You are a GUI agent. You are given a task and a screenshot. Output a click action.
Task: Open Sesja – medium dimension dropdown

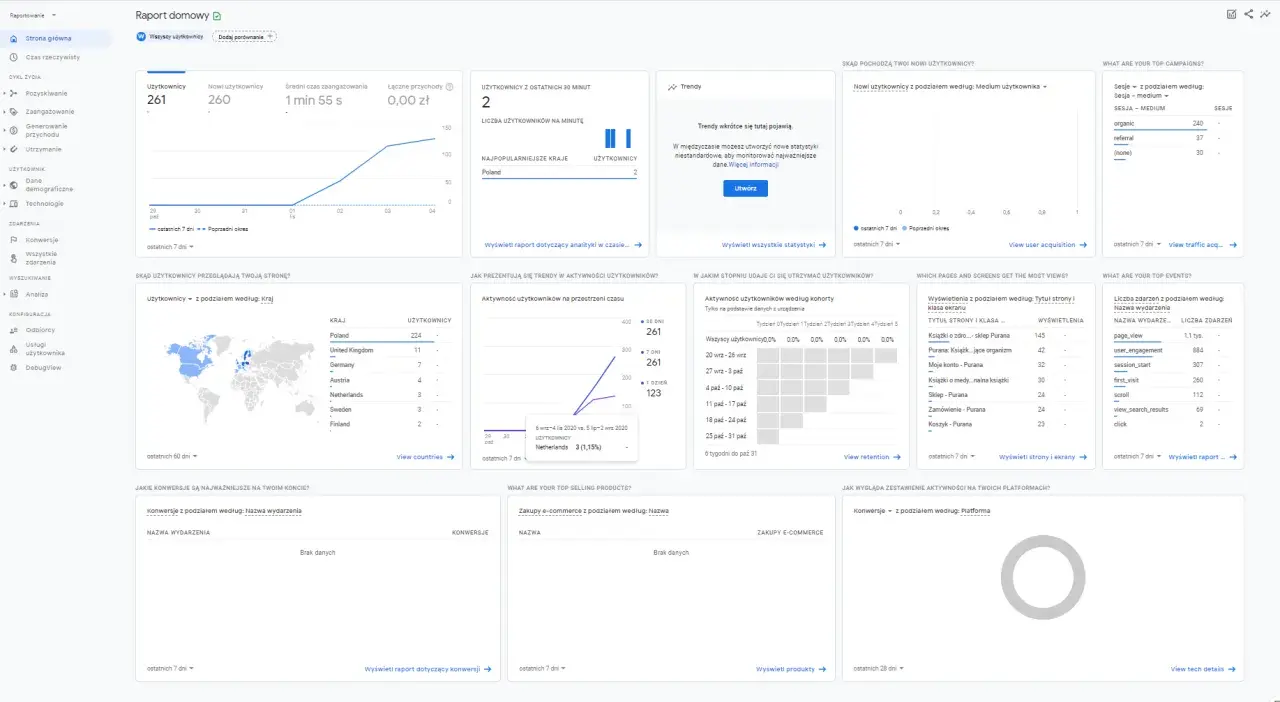point(1142,96)
